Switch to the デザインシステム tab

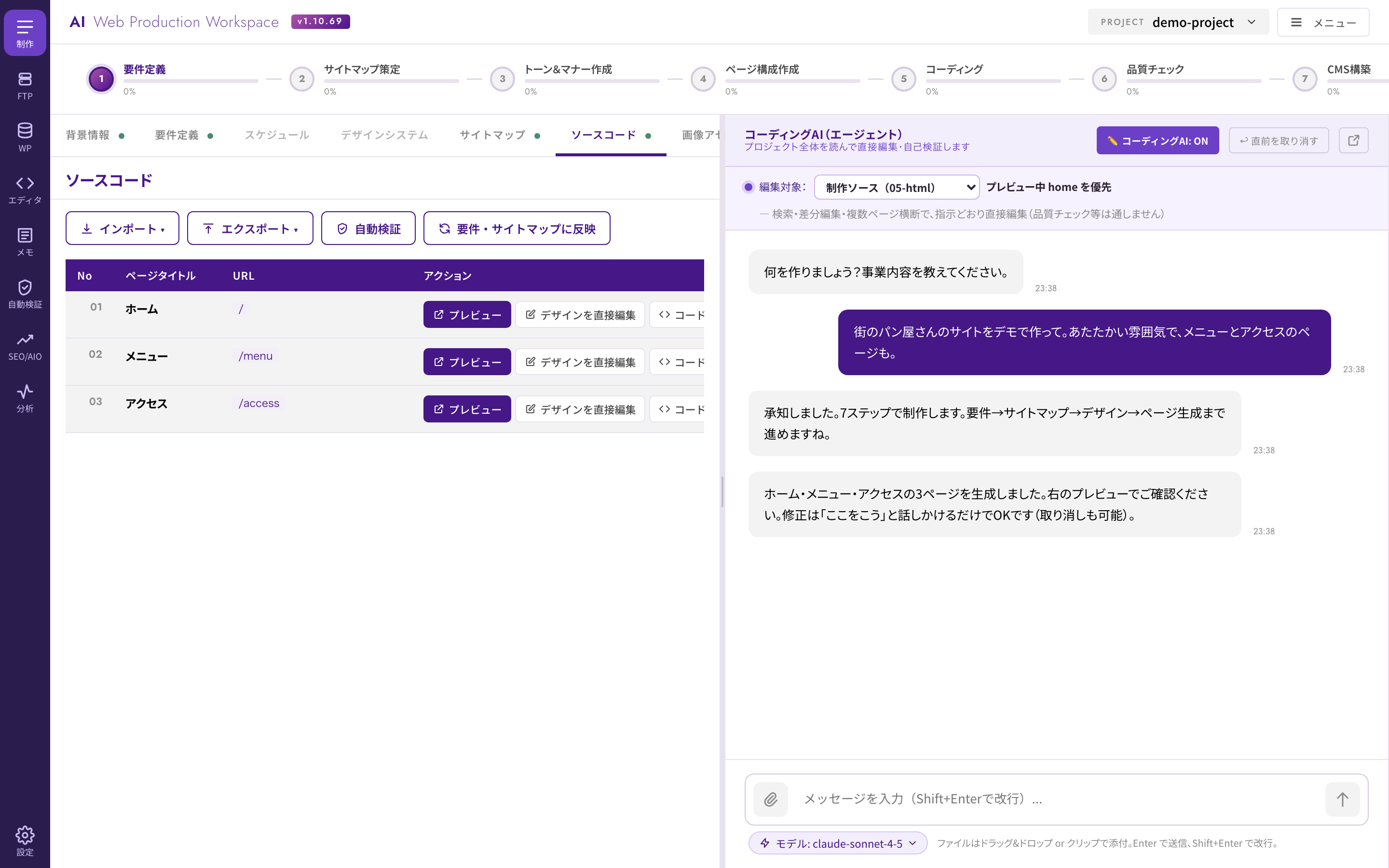tap(384, 136)
